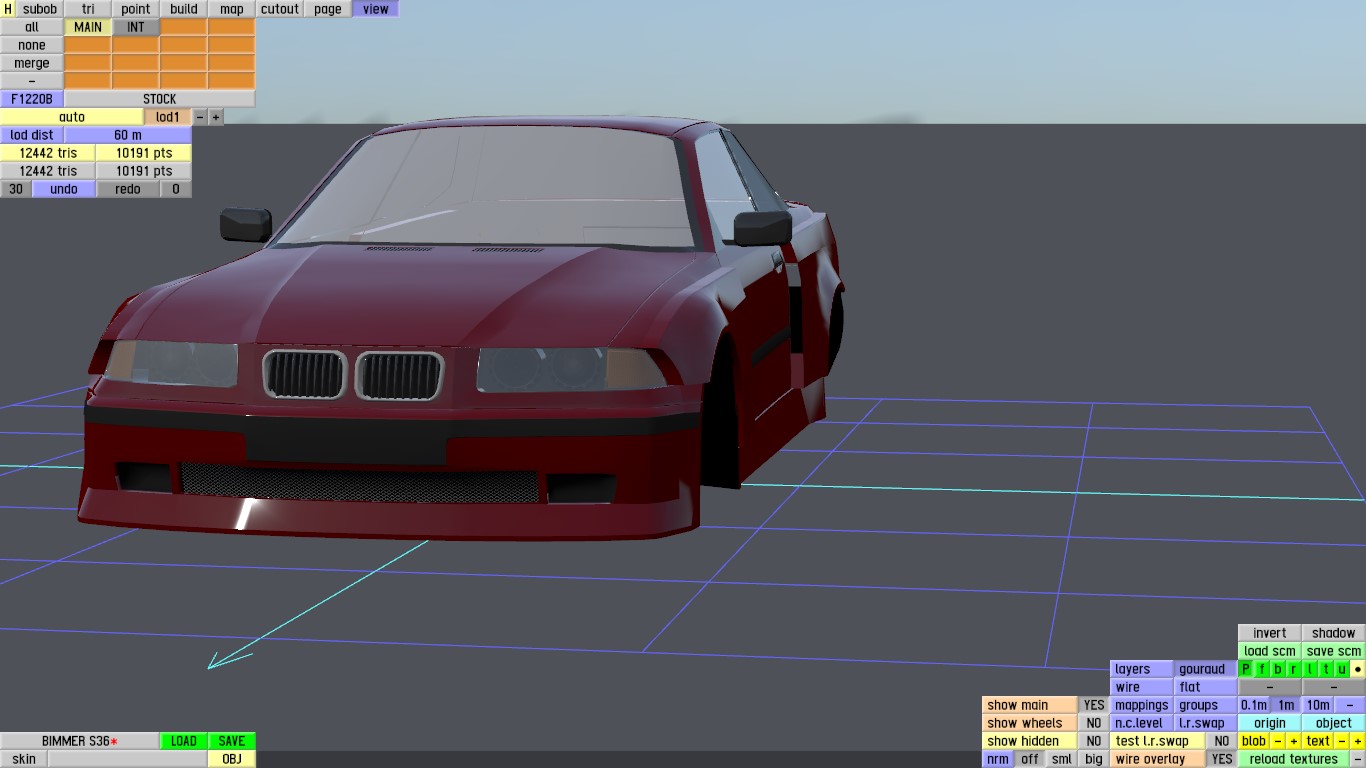Image resolution: width=1366 pixels, height=768 pixels.
Task: Click the undo button
Action: click(64, 189)
